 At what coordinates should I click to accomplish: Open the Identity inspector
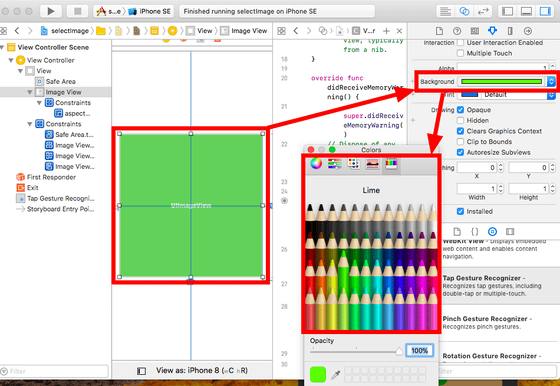(475, 31)
